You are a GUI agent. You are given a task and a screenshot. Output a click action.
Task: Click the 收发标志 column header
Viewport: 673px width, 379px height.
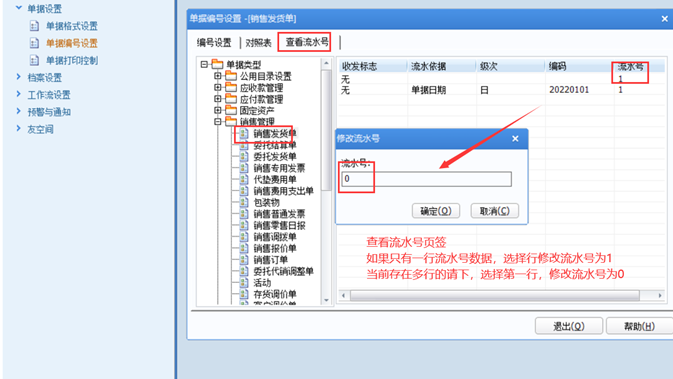373,67
